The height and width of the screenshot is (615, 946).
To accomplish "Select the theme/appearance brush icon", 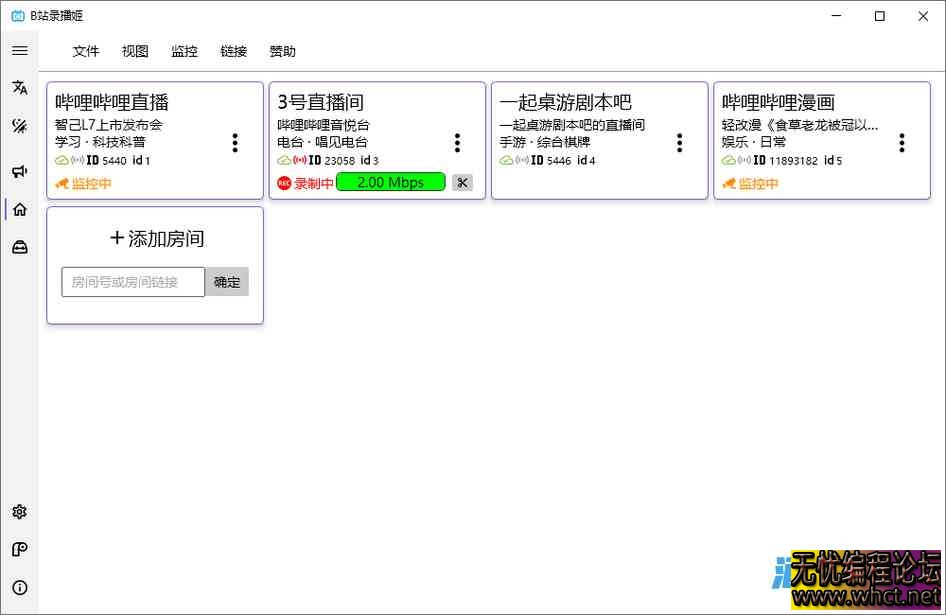I will (20, 127).
